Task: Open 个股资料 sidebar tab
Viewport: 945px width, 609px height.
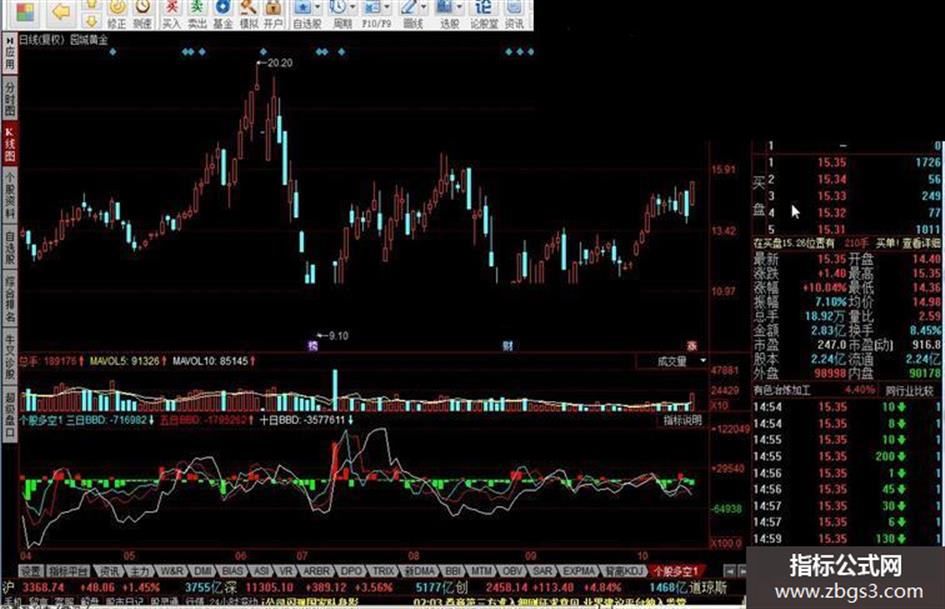Action: 10,196
